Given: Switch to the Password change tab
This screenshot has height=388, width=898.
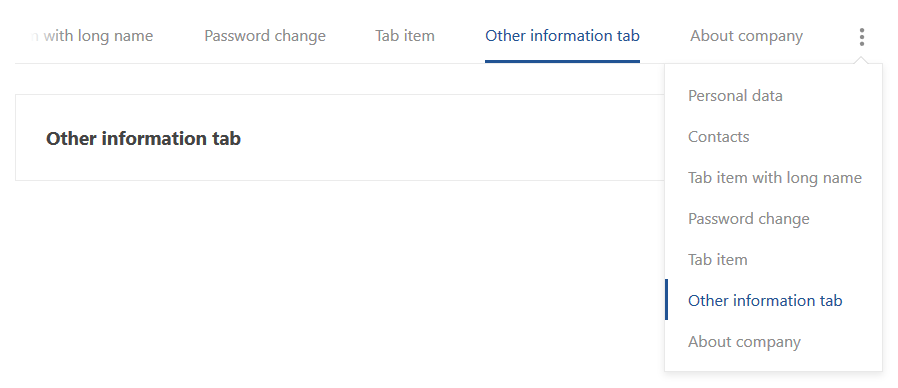Looking at the screenshot, I should click(x=265, y=36).
